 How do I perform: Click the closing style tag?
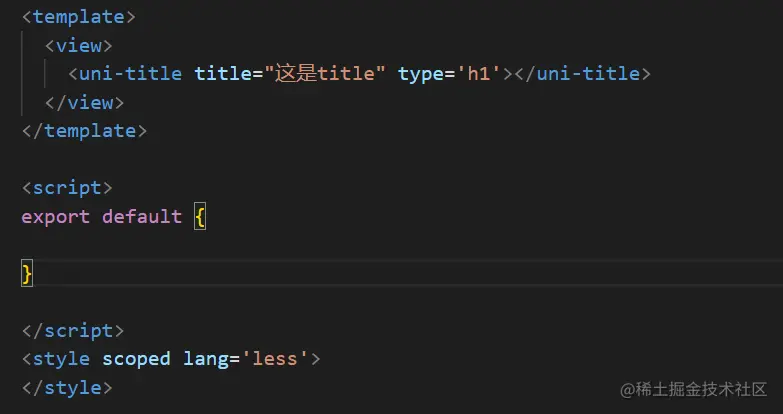[67, 388]
